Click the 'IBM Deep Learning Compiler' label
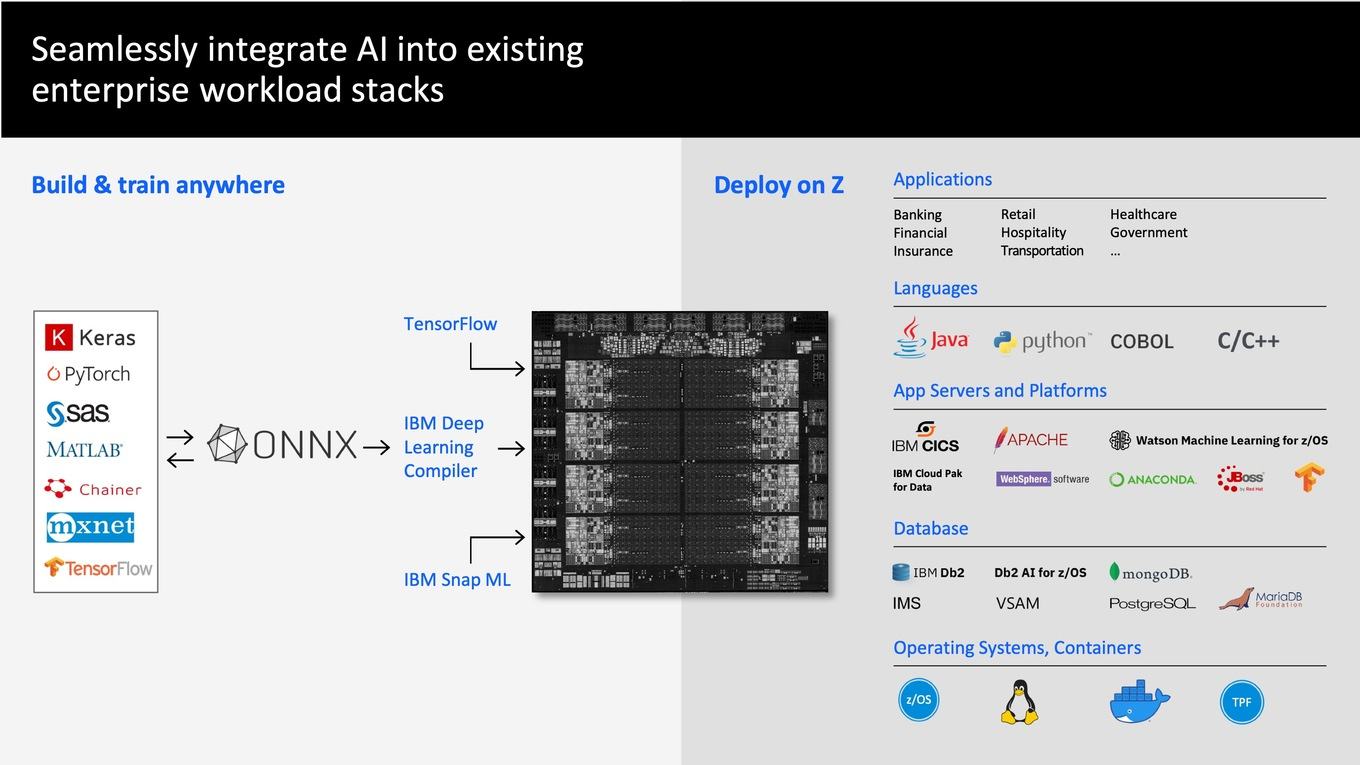The image size is (1360, 765). coord(444,447)
